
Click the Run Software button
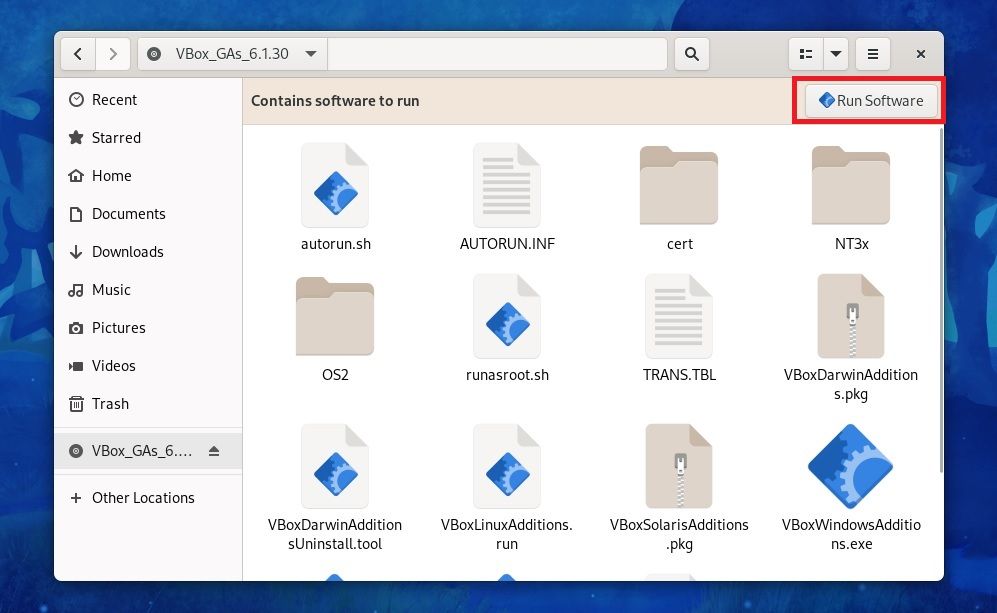click(869, 100)
